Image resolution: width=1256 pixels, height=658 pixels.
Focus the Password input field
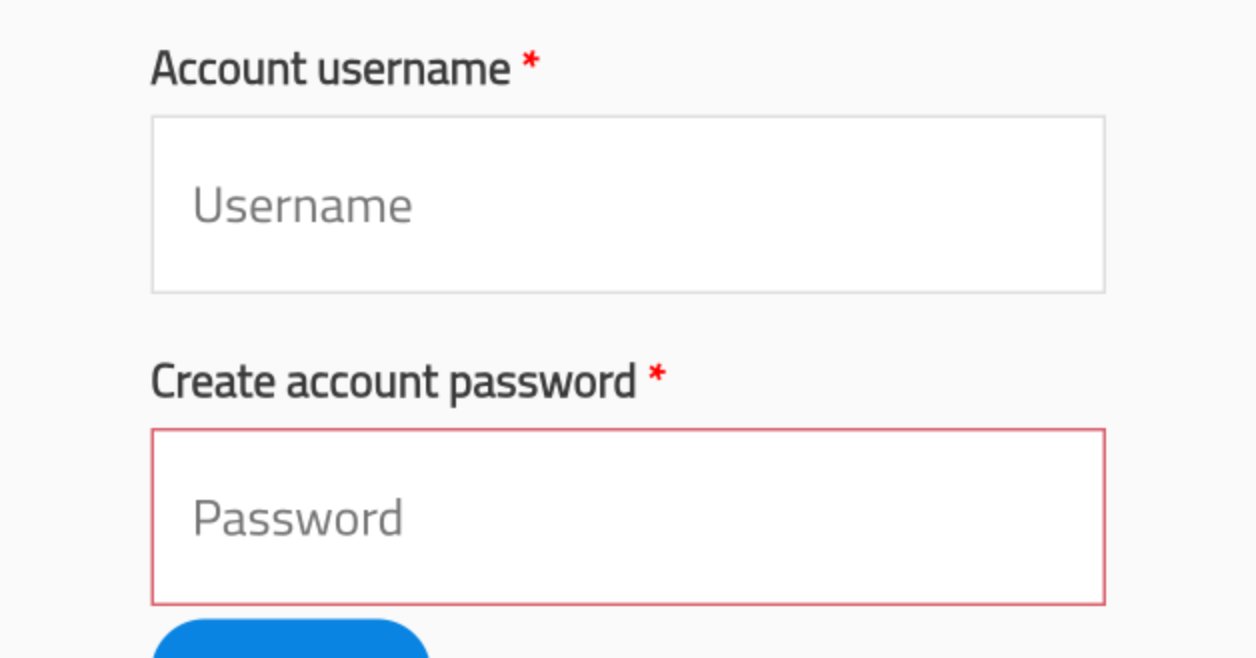click(x=628, y=517)
